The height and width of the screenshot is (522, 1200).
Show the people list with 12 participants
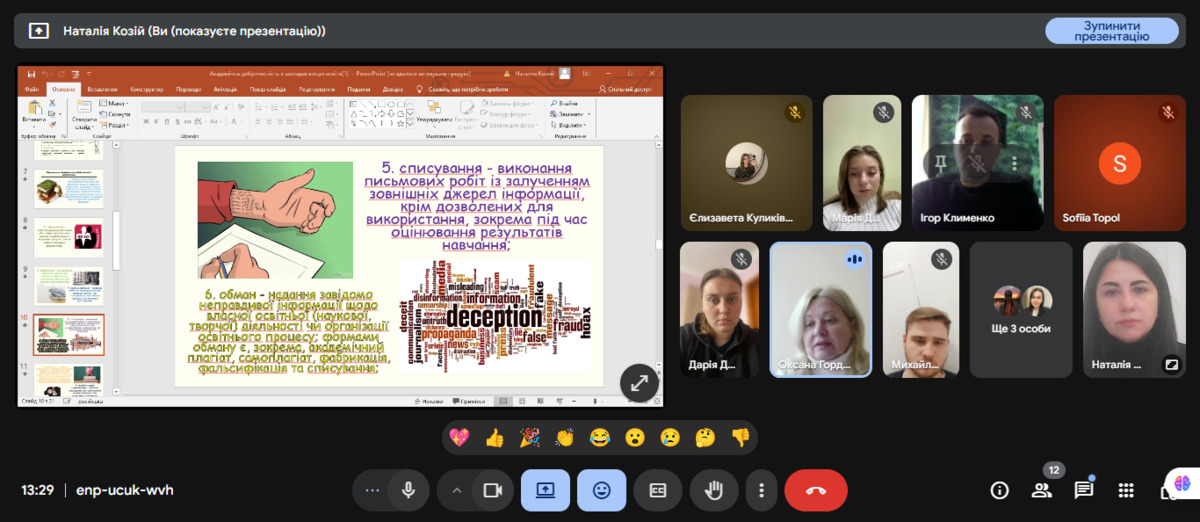point(1042,490)
